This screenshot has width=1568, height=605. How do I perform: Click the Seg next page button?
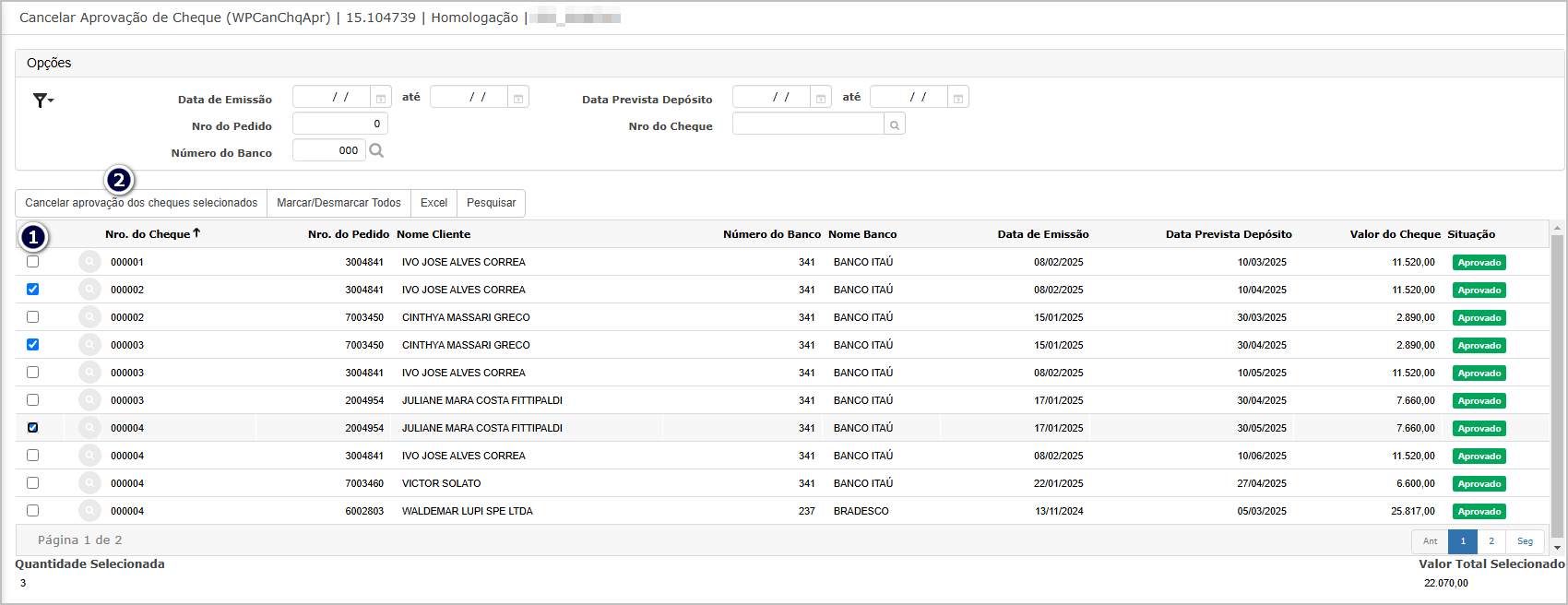tap(1525, 541)
